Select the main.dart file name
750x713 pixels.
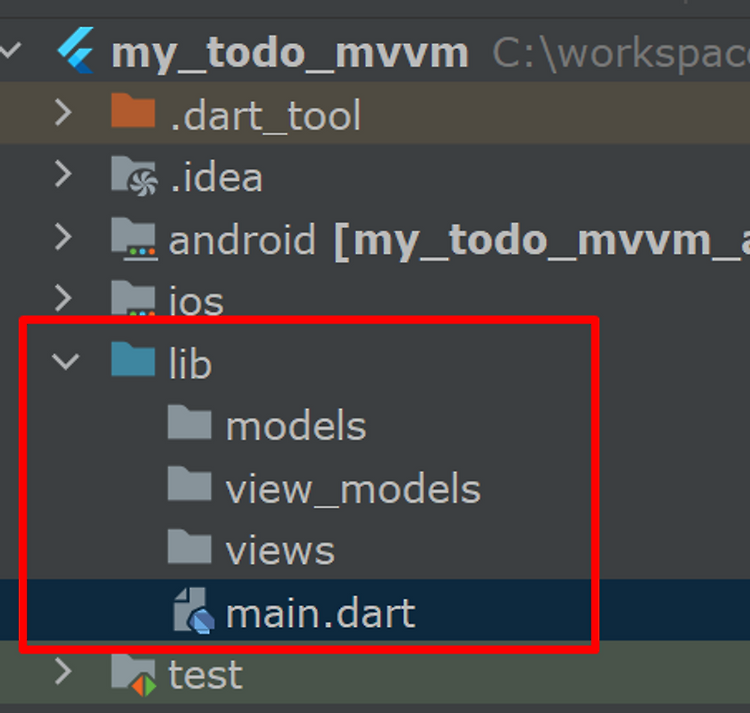320,613
